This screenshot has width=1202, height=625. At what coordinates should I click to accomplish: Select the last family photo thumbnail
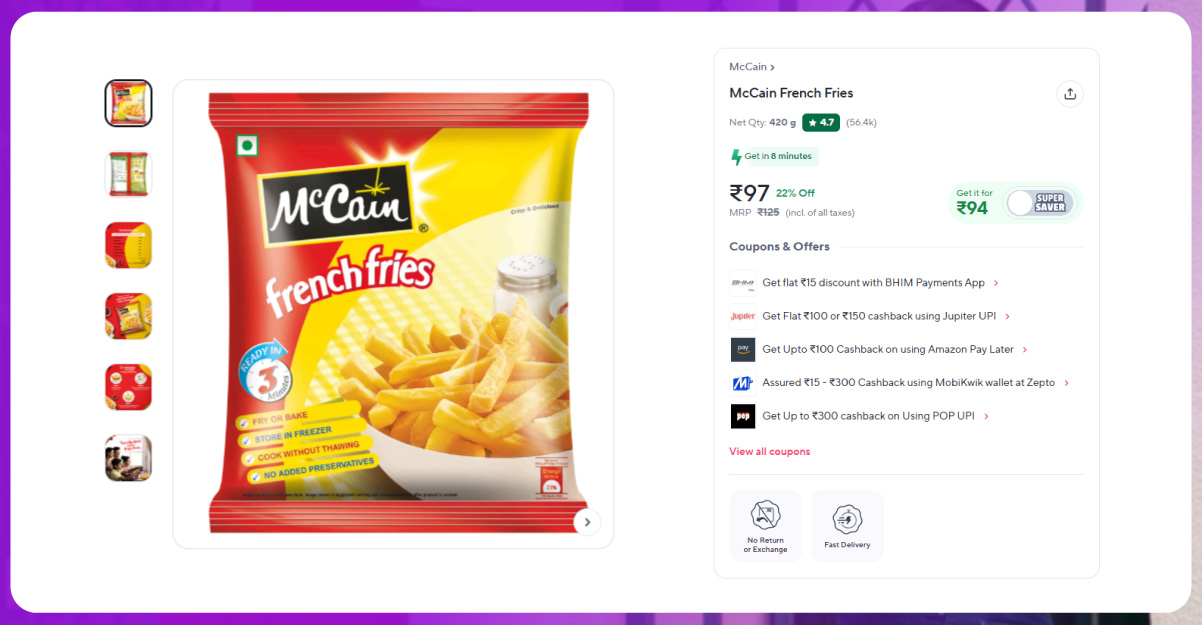pos(128,458)
